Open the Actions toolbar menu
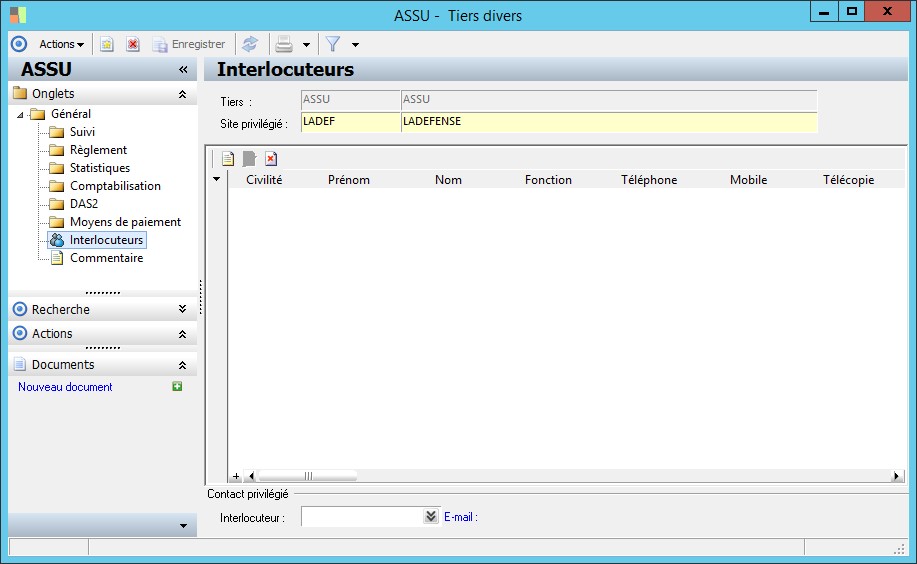The height and width of the screenshot is (564, 917). click(x=61, y=44)
